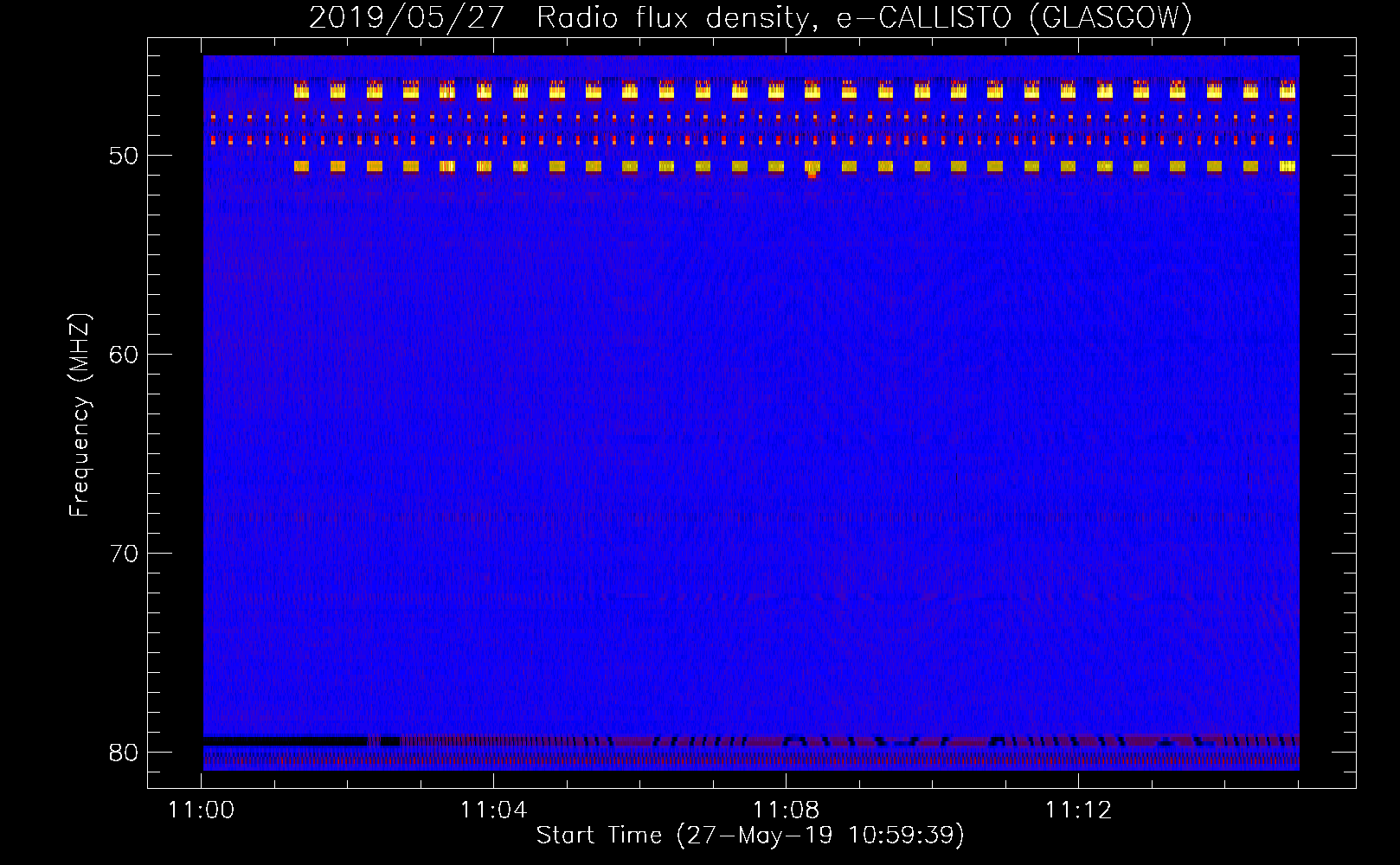The width and height of the screenshot is (1400, 865).
Task: Click the red spot under the 11:08 burst
Action: (812, 175)
